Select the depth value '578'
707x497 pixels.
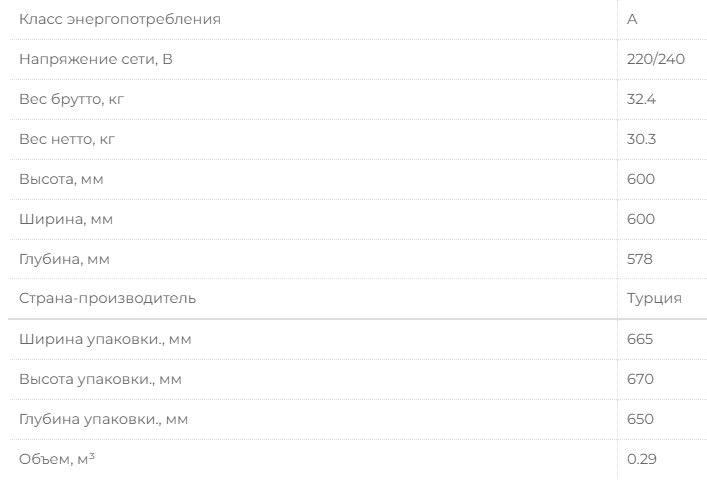[x=640, y=259]
